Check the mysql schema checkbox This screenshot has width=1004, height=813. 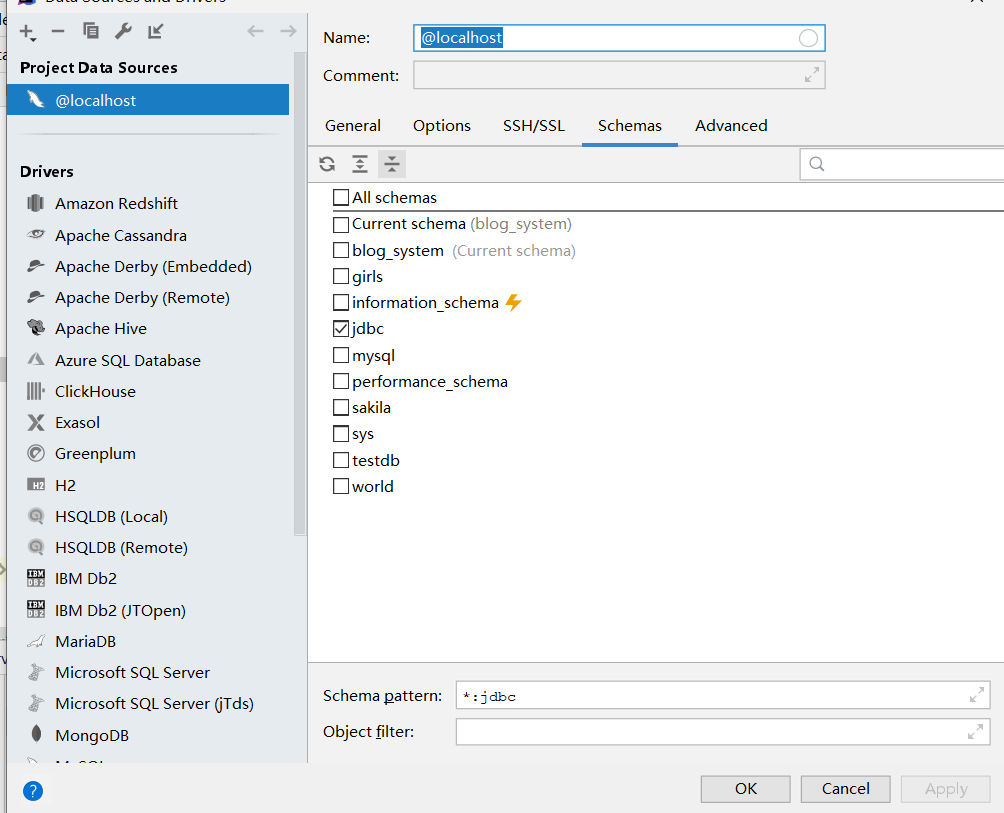coord(341,355)
